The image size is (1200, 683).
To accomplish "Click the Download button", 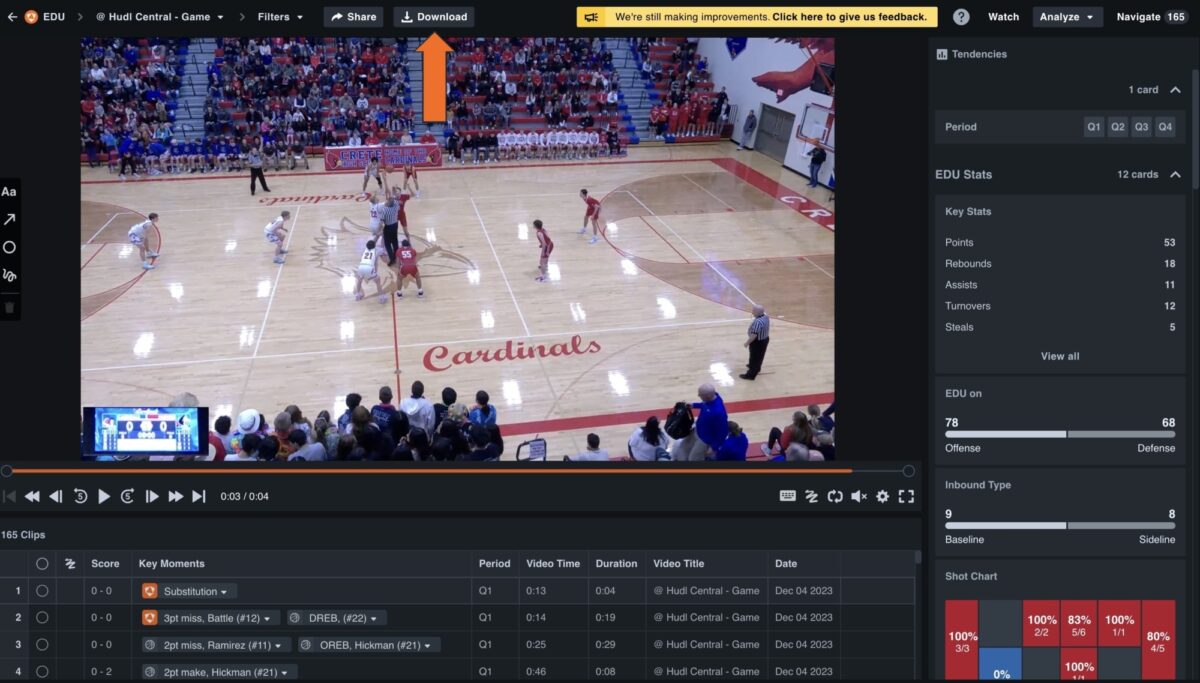I will [x=434, y=17].
